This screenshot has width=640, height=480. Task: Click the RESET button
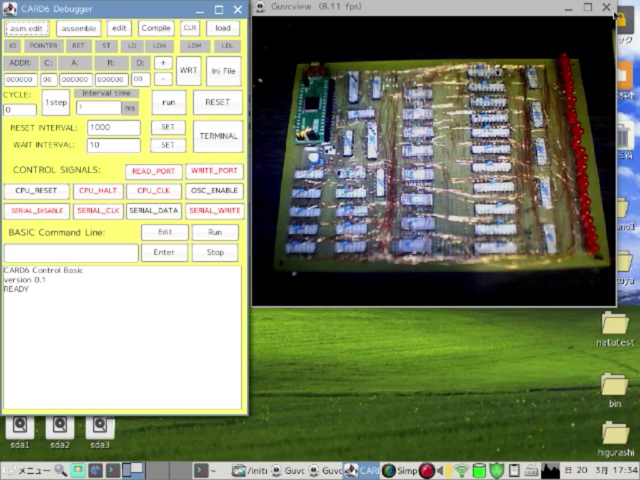tap(218, 102)
